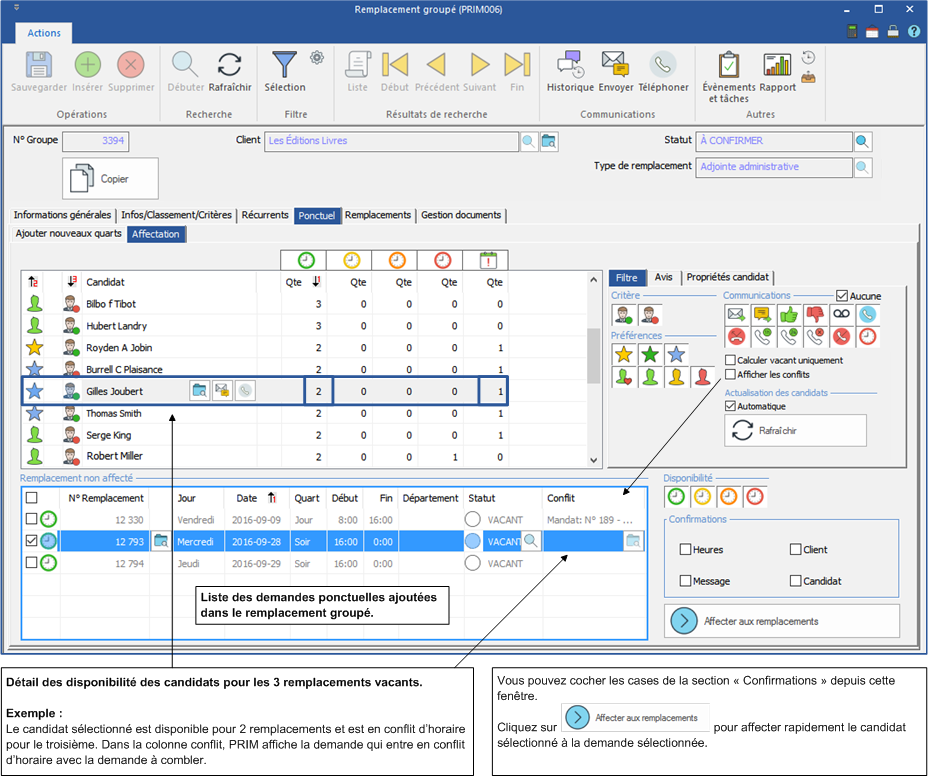Switch to the Infos/Classement/Critères tab

[x=176, y=215]
